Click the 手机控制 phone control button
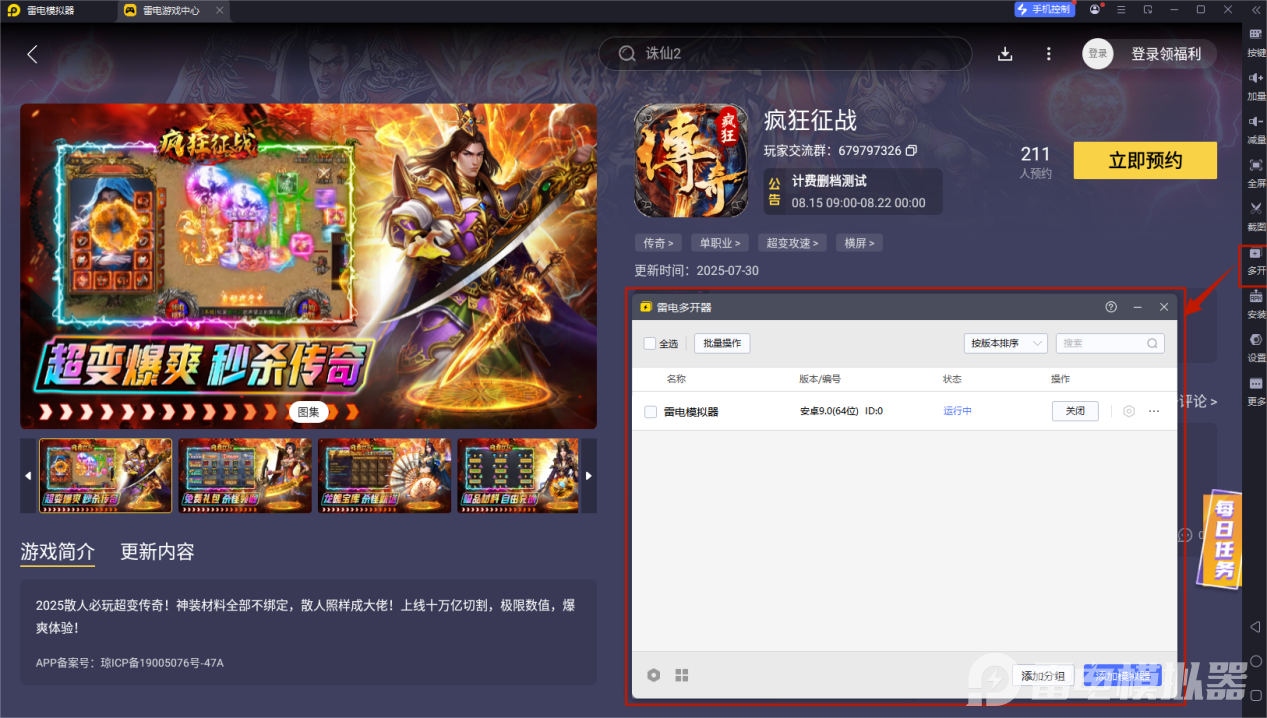Image resolution: width=1267 pixels, height=718 pixels. (1043, 9)
